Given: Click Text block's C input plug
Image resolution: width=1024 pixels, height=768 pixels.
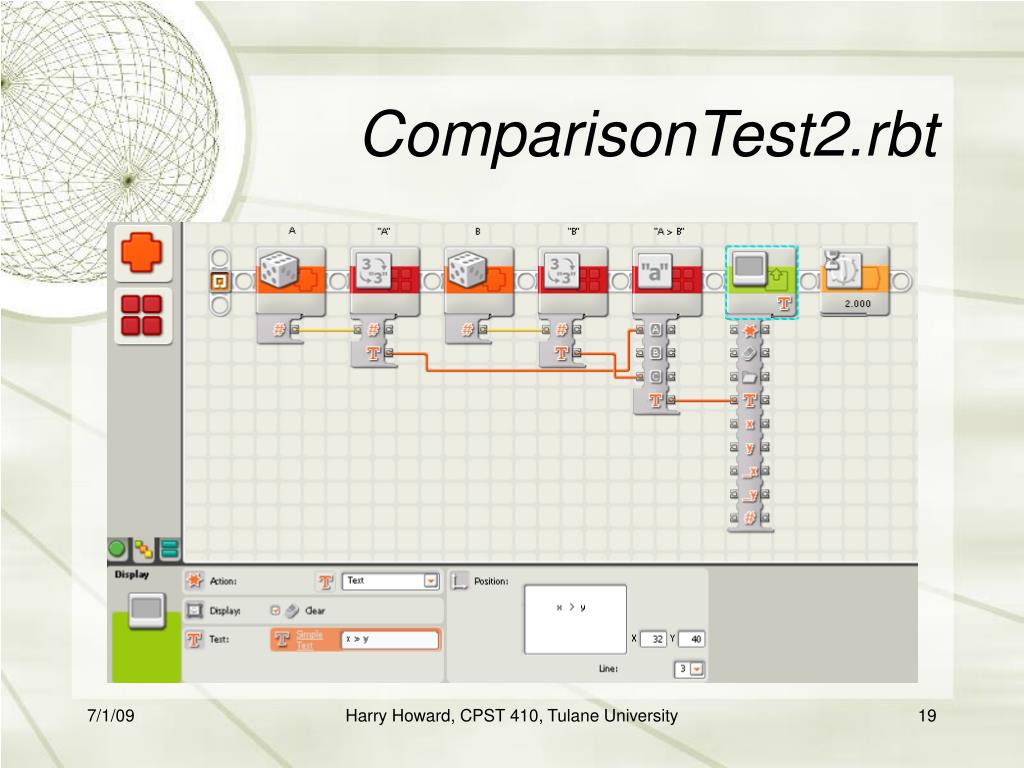Looking at the screenshot, I should coord(641,377).
